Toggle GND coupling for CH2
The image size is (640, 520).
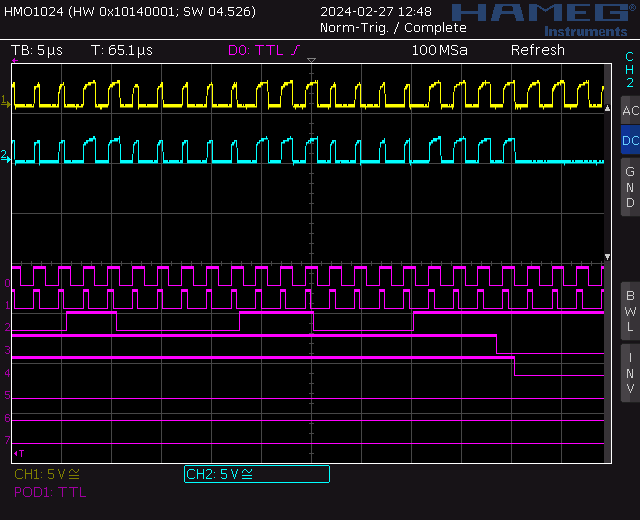pos(630,187)
